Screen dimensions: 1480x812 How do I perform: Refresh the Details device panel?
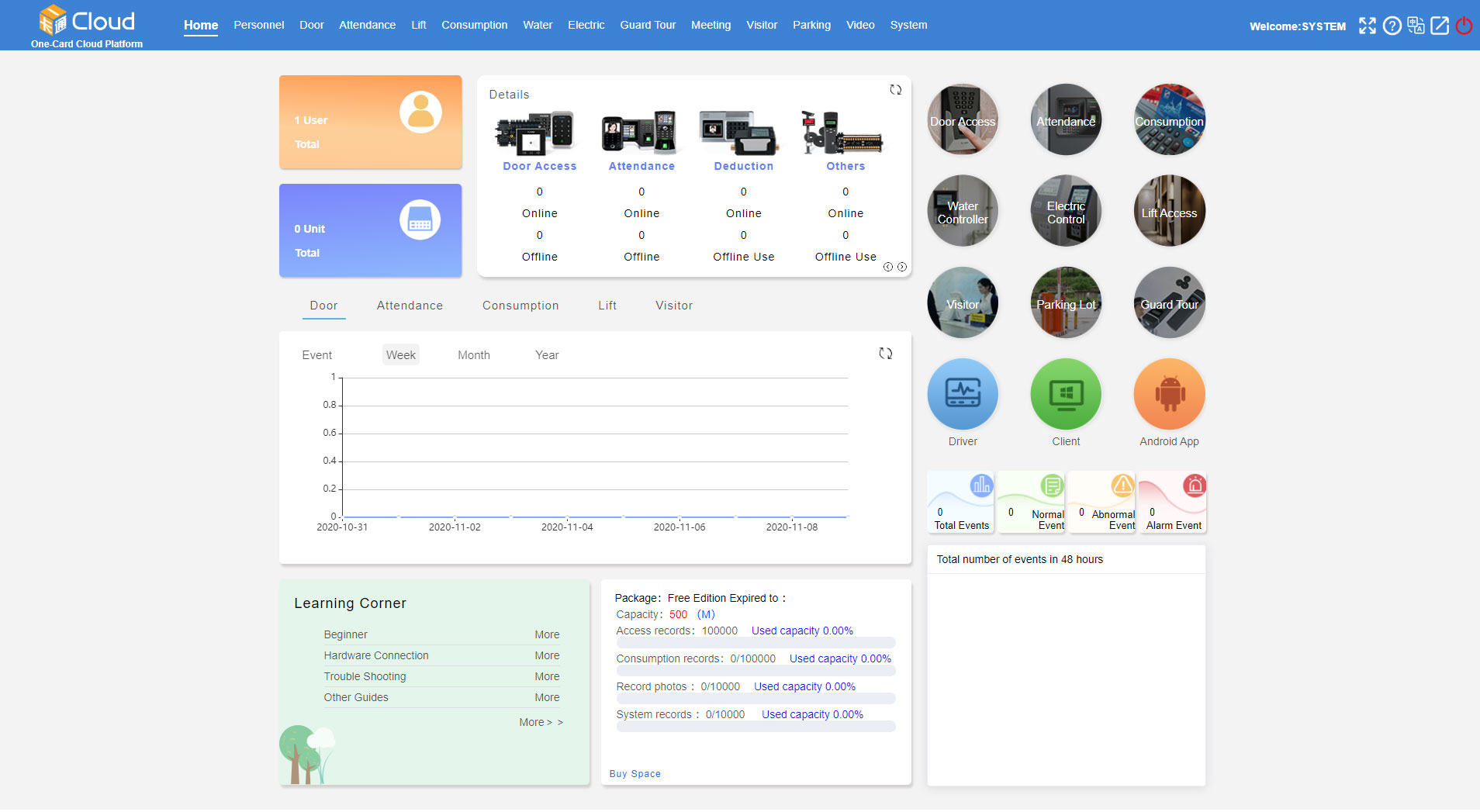click(x=895, y=90)
